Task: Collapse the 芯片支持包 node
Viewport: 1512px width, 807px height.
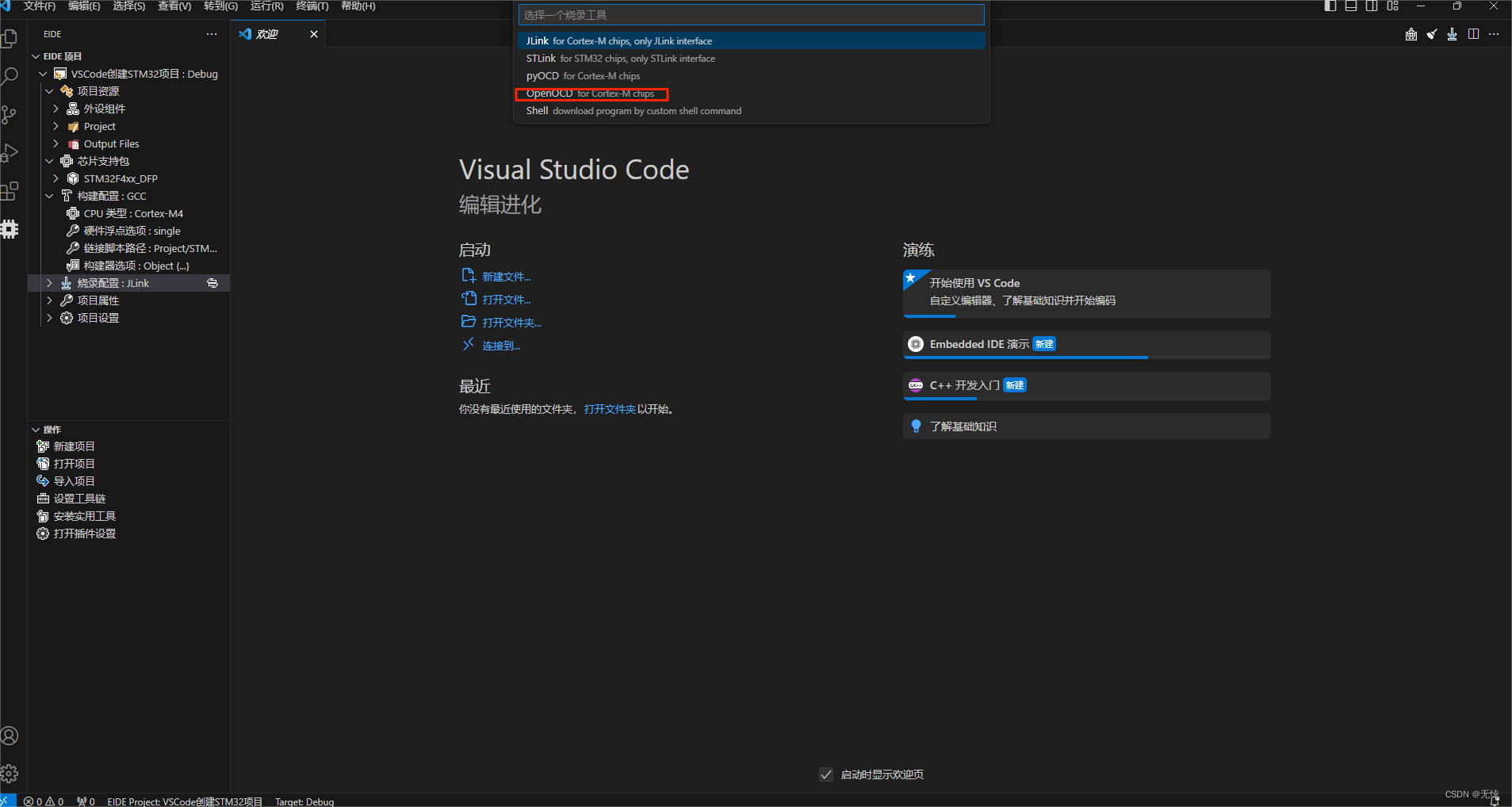Action: pos(49,161)
